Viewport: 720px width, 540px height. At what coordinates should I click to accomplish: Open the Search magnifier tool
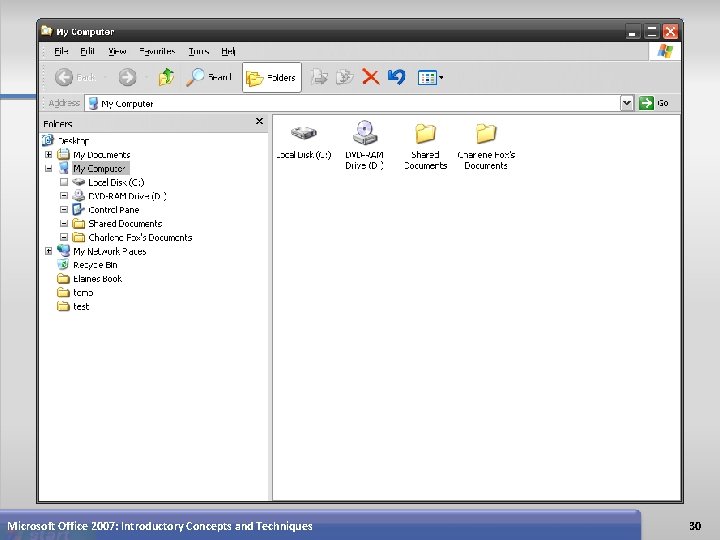point(209,77)
